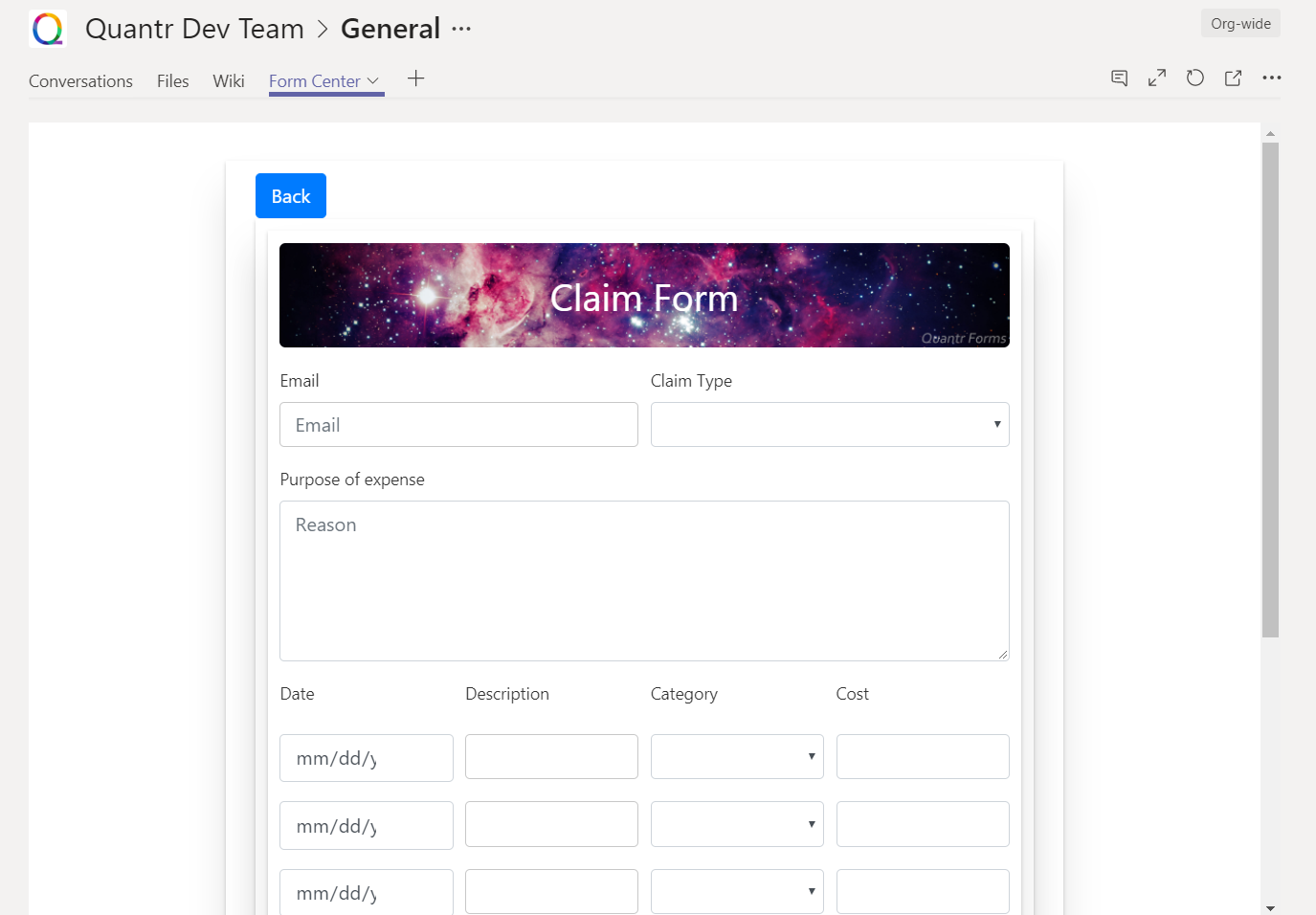1316x915 pixels.
Task: Add a new tab with plus icon
Action: (415, 78)
